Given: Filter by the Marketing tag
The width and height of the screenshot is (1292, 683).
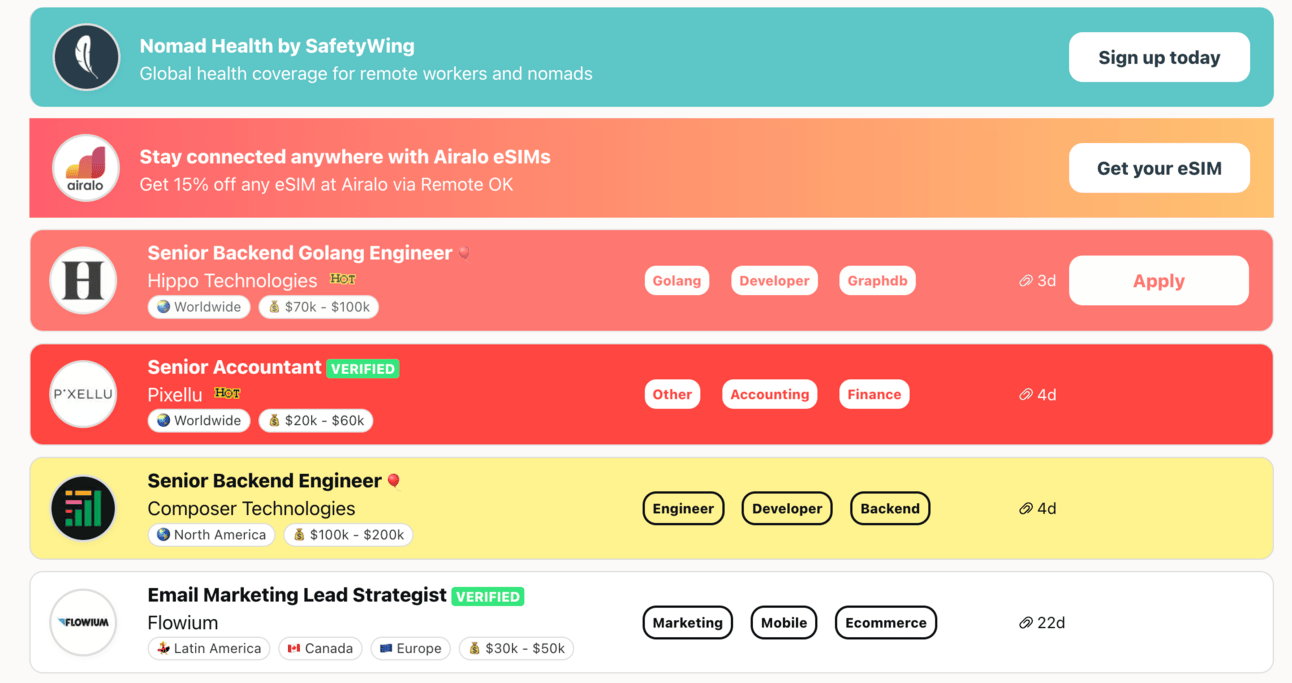Looking at the screenshot, I should [688, 622].
